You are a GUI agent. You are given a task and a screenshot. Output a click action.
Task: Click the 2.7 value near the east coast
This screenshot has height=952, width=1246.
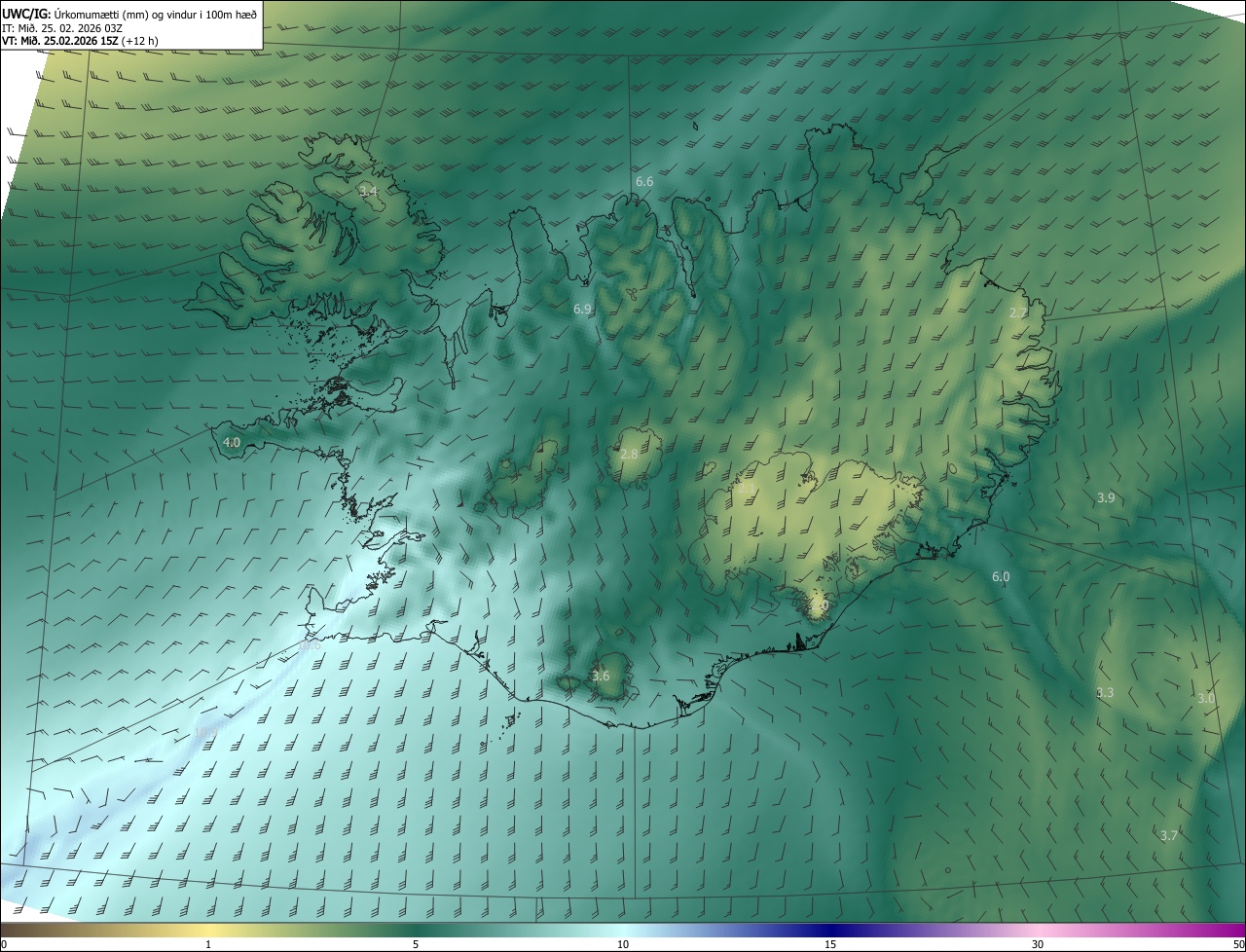click(1017, 312)
